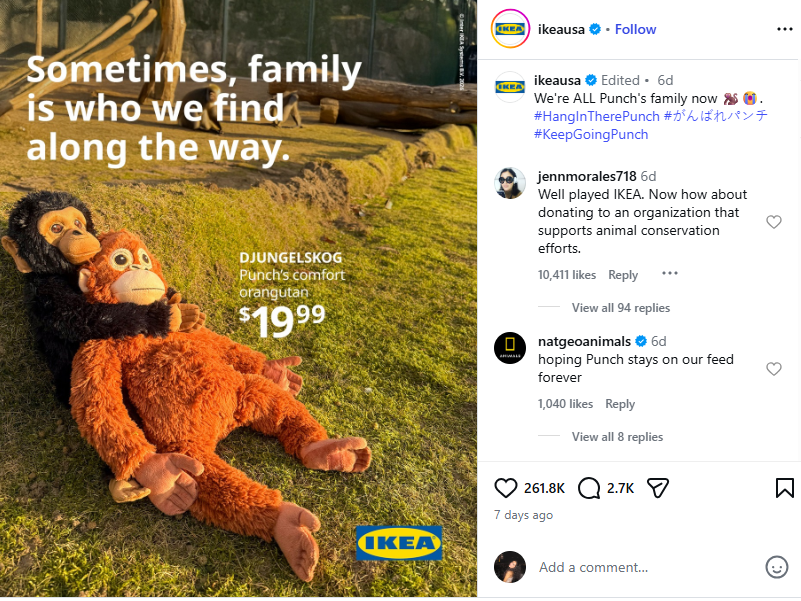Click the Add a comment field
Screen dimensions: 801x601
pos(640,567)
